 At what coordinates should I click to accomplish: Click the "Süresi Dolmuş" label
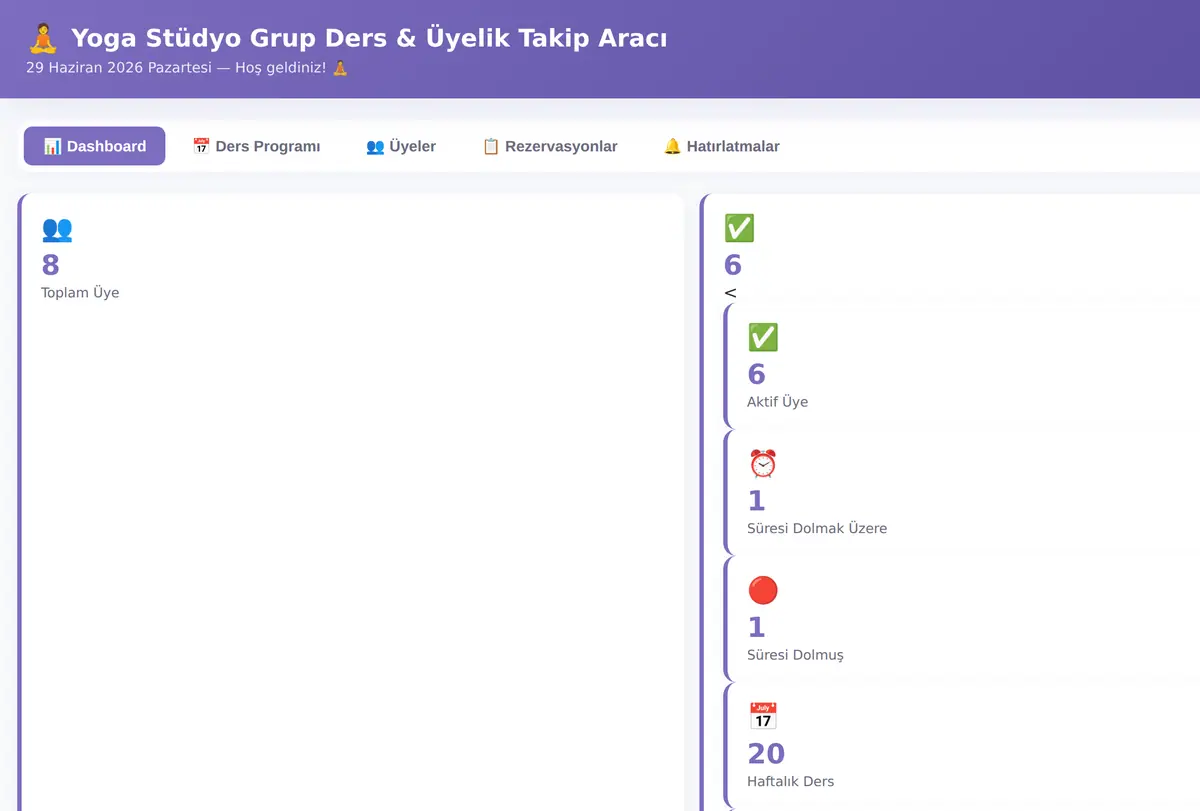(x=795, y=655)
